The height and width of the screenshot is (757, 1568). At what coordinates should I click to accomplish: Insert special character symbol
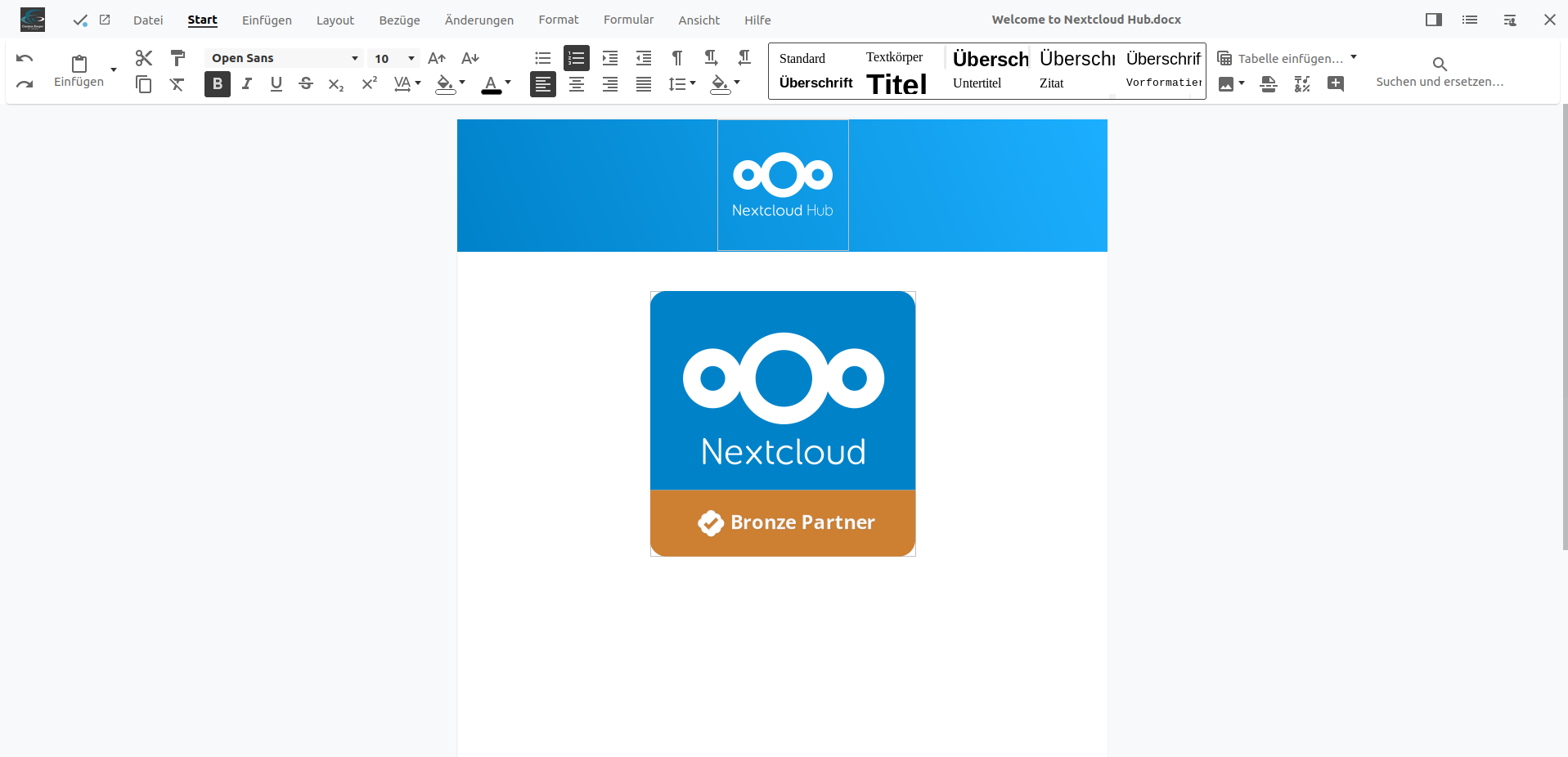(1302, 83)
